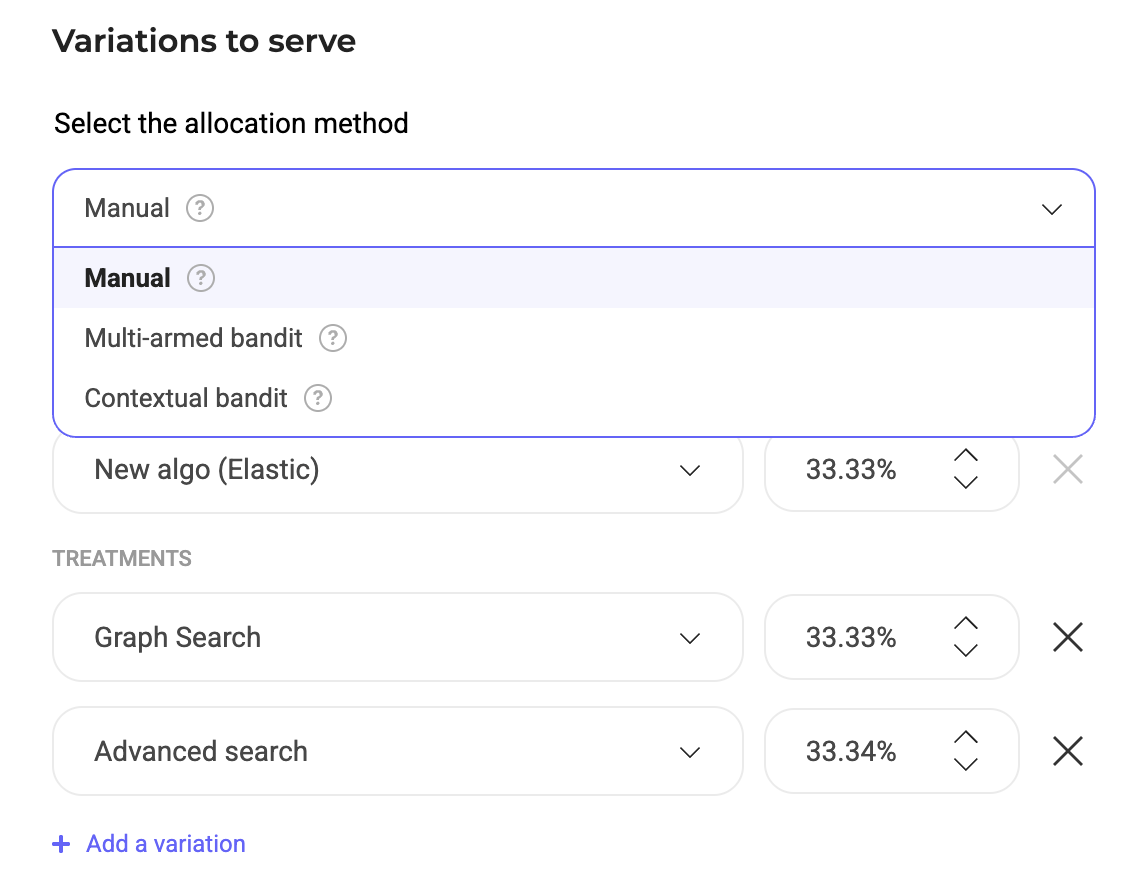This screenshot has height=876, width=1138.
Task: Remove the New algo (Elastic) variation
Action: tap(1067, 469)
